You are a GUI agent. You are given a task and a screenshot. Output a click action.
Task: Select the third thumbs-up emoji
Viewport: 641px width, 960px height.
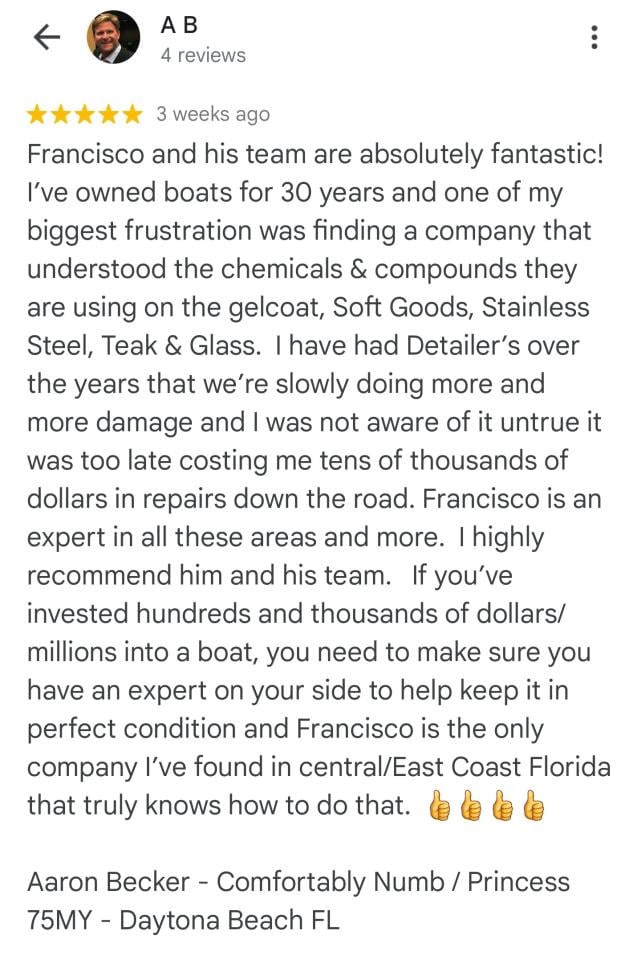pyautogui.click(x=502, y=806)
